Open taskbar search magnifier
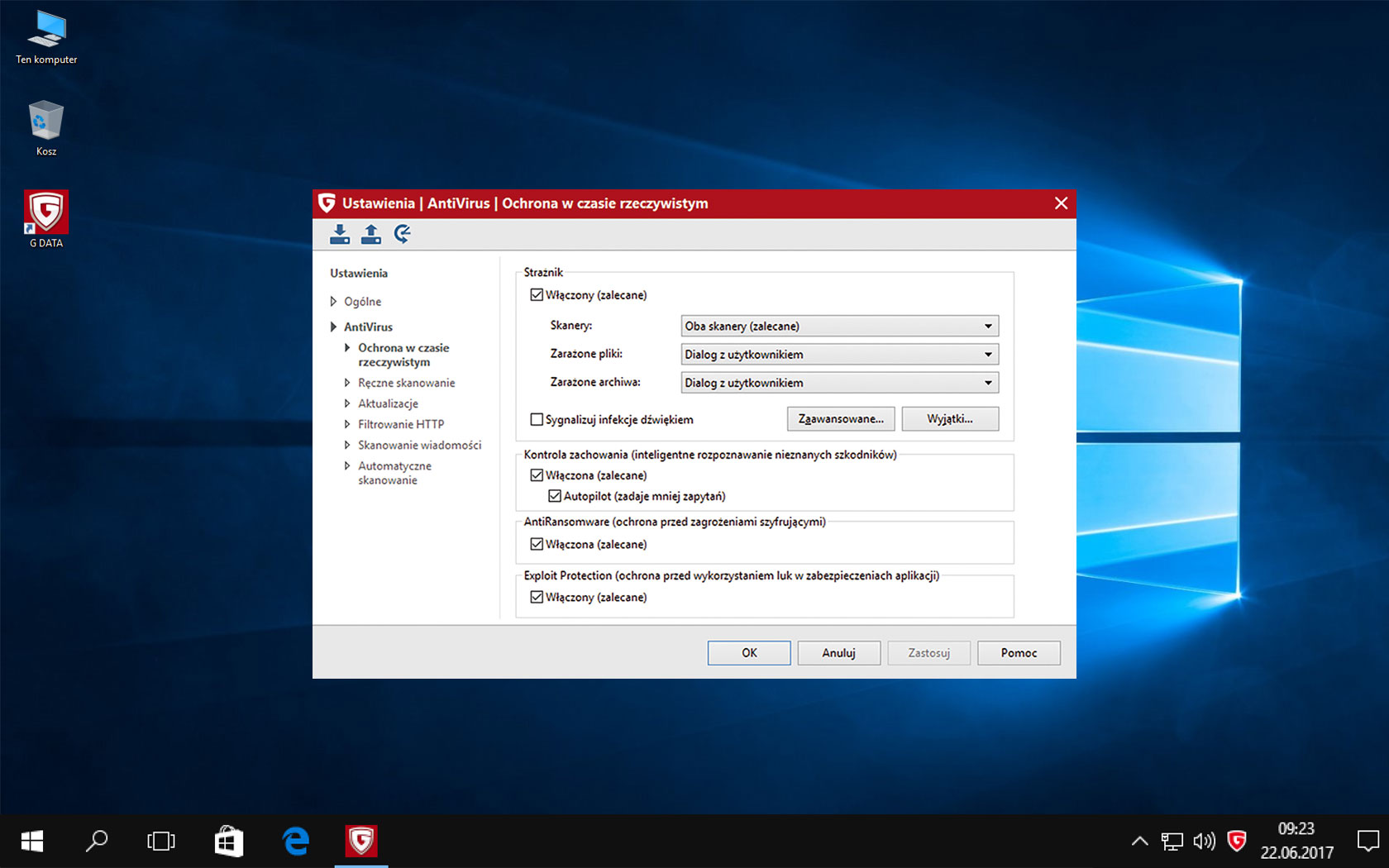The height and width of the screenshot is (868, 1389). point(97,842)
